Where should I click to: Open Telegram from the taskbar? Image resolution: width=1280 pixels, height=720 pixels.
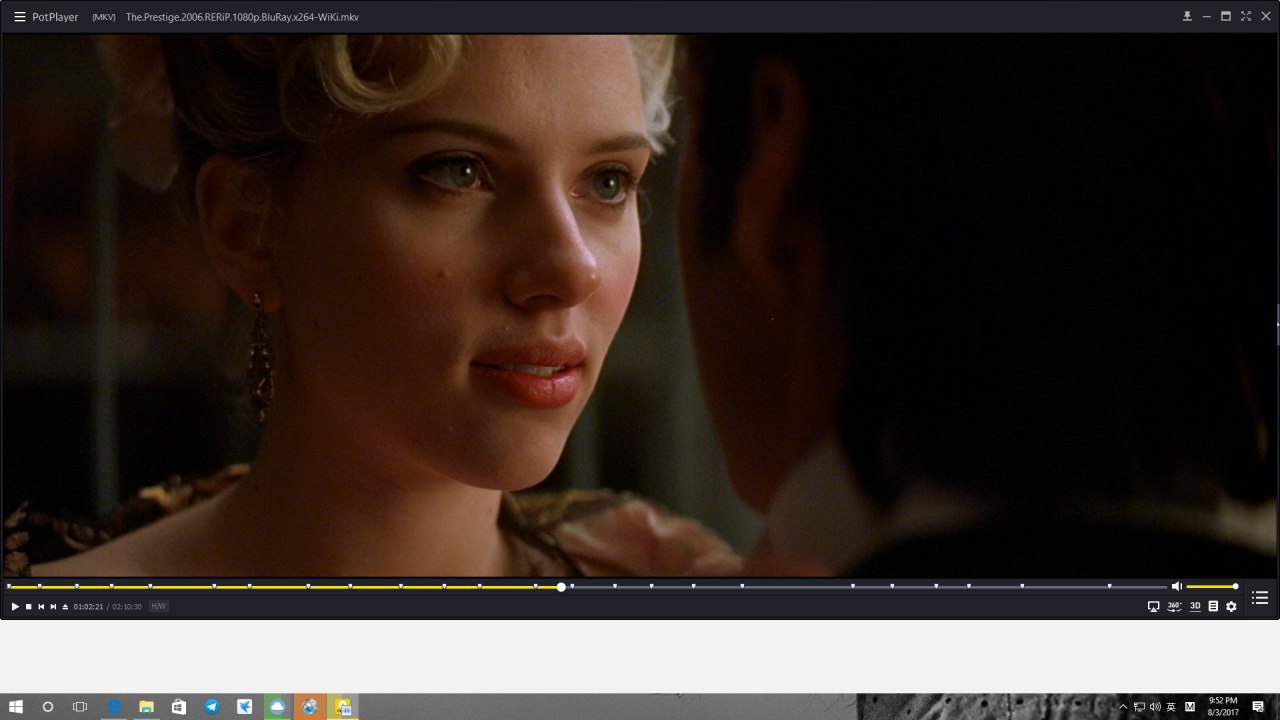point(212,707)
